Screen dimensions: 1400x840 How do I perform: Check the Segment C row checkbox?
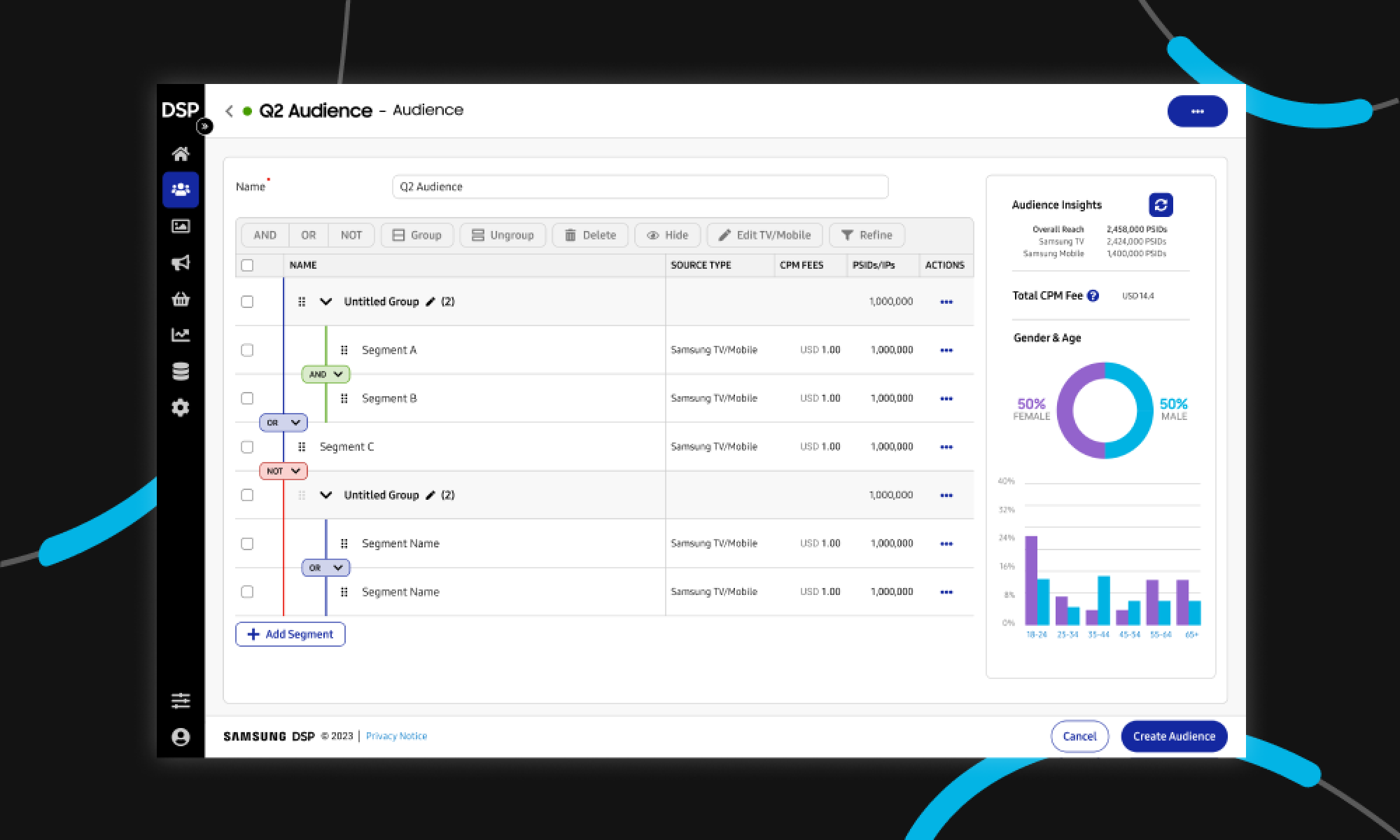(x=247, y=447)
